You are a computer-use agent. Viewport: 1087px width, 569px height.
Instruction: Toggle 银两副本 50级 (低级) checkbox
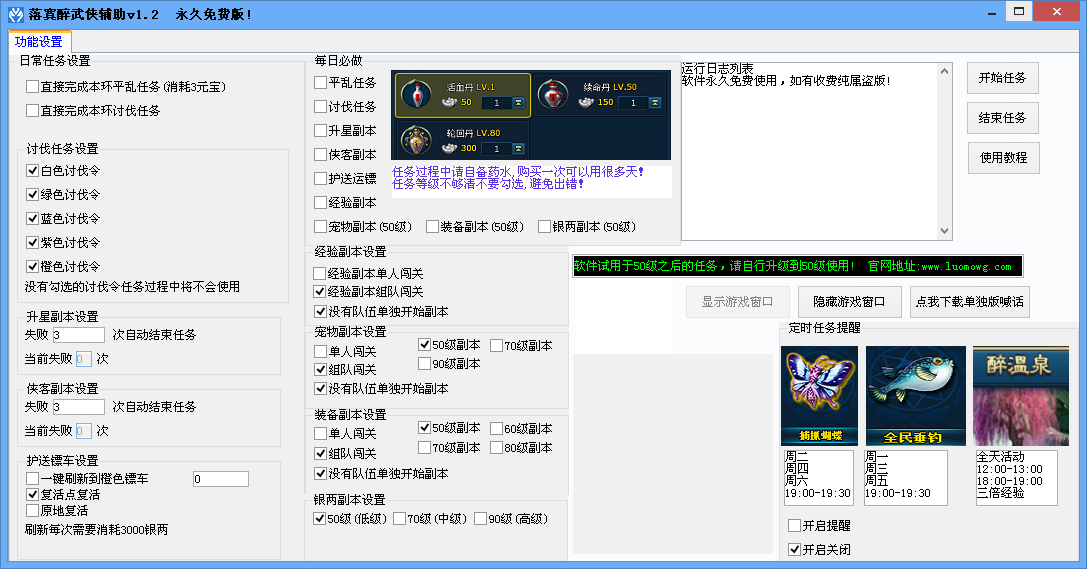320,518
